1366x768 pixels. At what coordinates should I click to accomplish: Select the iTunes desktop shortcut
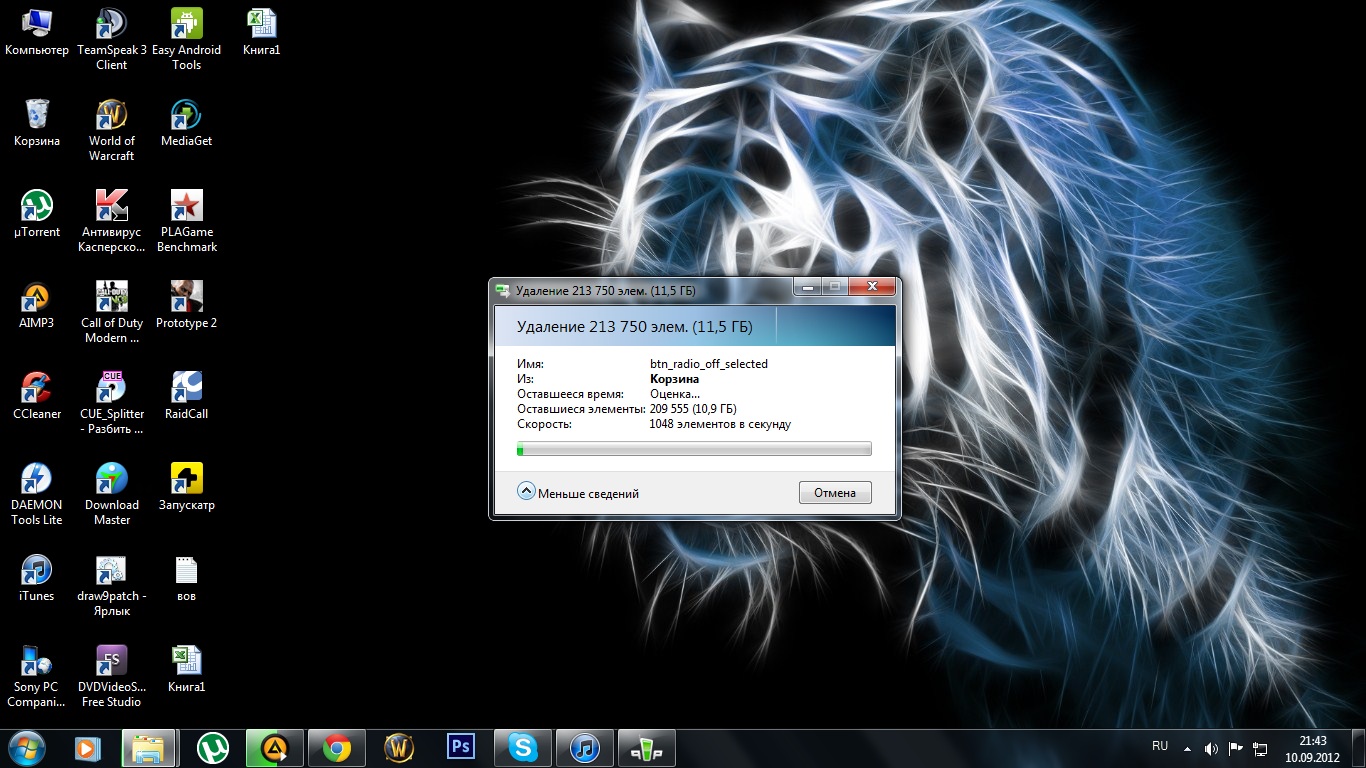tap(37, 578)
